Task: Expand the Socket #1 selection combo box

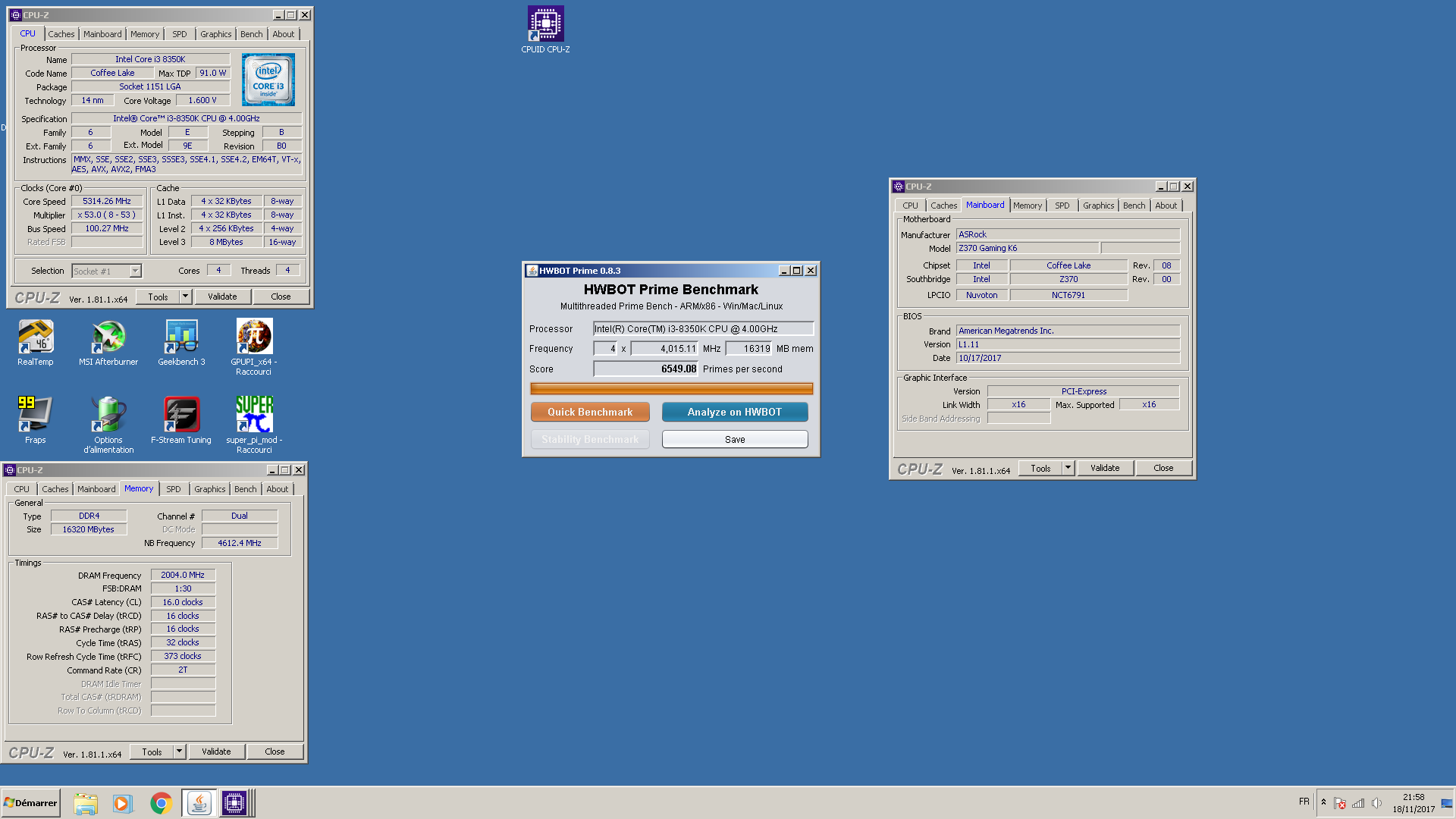Action: pyautogui.click(x=106, y=271)
